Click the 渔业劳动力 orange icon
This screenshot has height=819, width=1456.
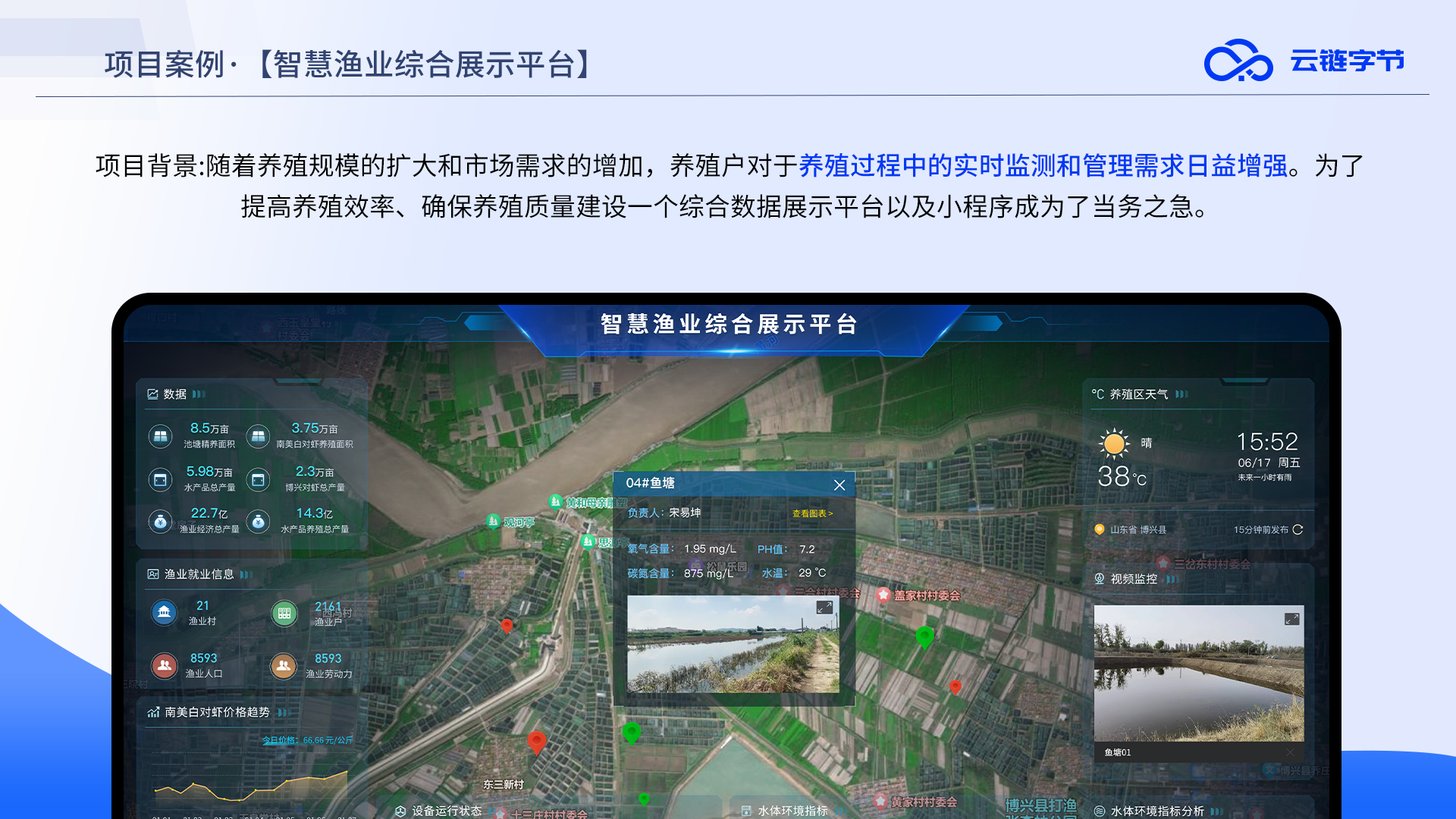point(284,666)
